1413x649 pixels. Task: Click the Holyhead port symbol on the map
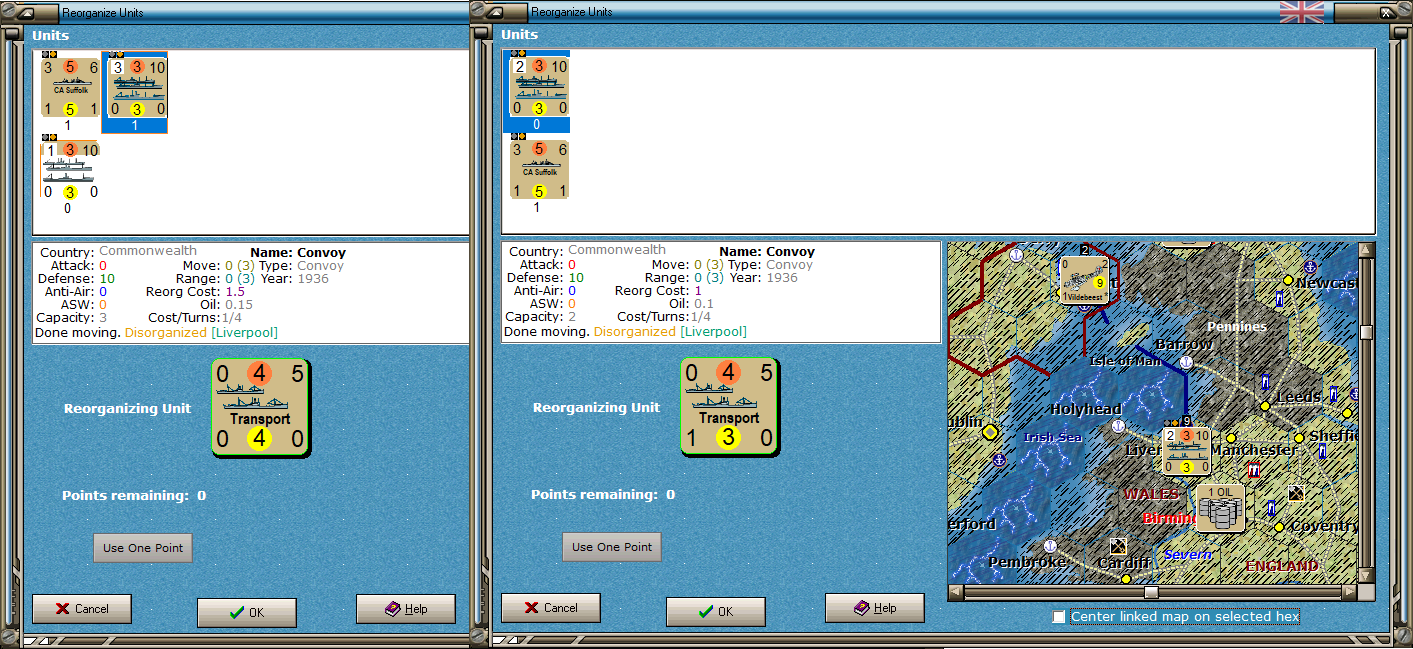tap(1118, 427)
